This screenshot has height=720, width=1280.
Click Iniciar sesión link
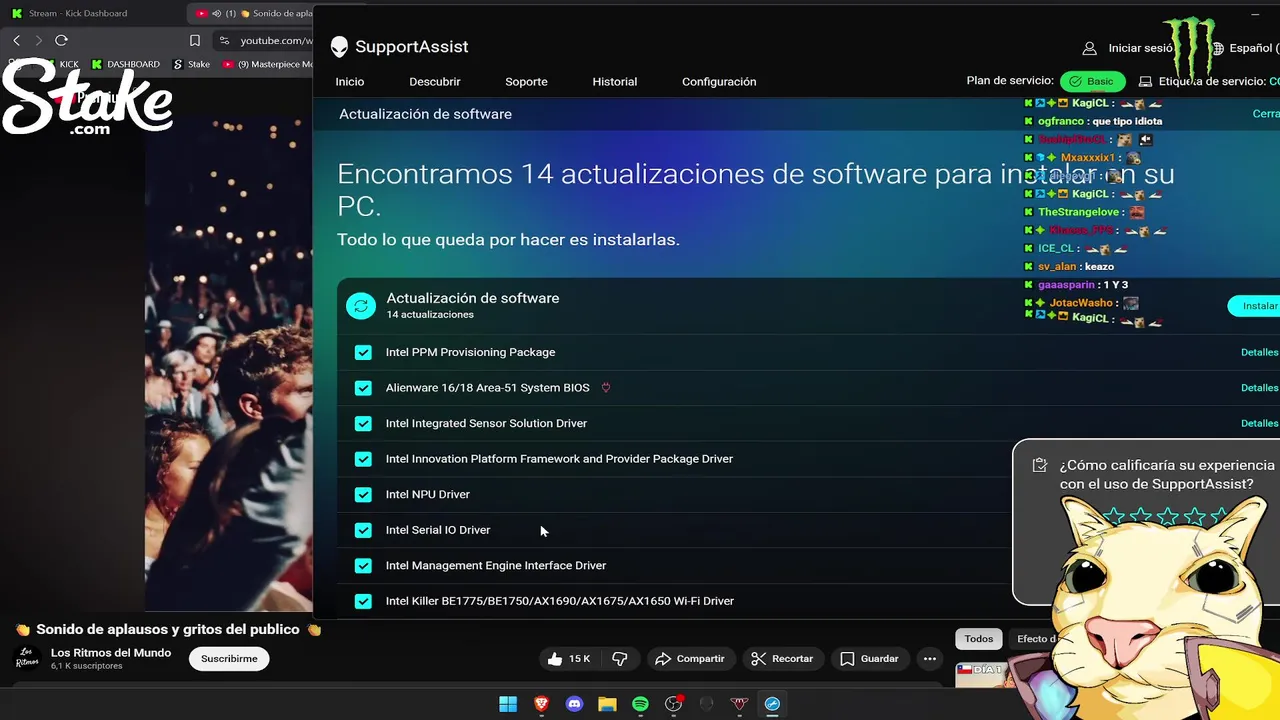pyautogui.click(x=1141, y=48)
